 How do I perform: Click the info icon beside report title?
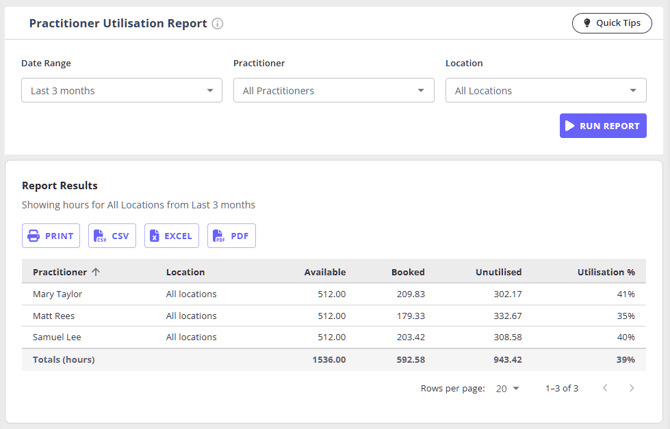217,24
